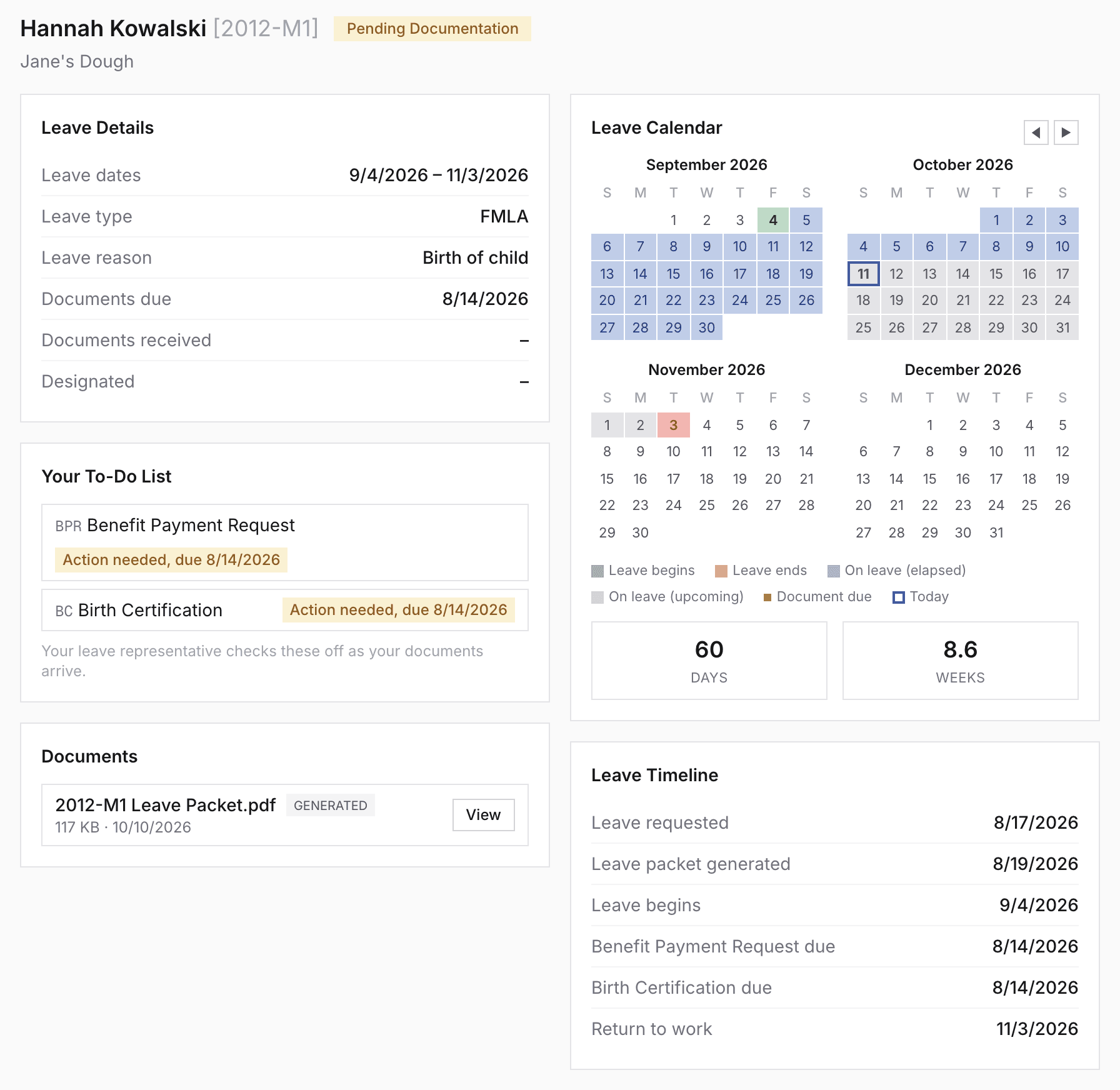1120x1090 pixels.
Task: Click the [2012-M1] case ID
Action: (x=266, y=29)
